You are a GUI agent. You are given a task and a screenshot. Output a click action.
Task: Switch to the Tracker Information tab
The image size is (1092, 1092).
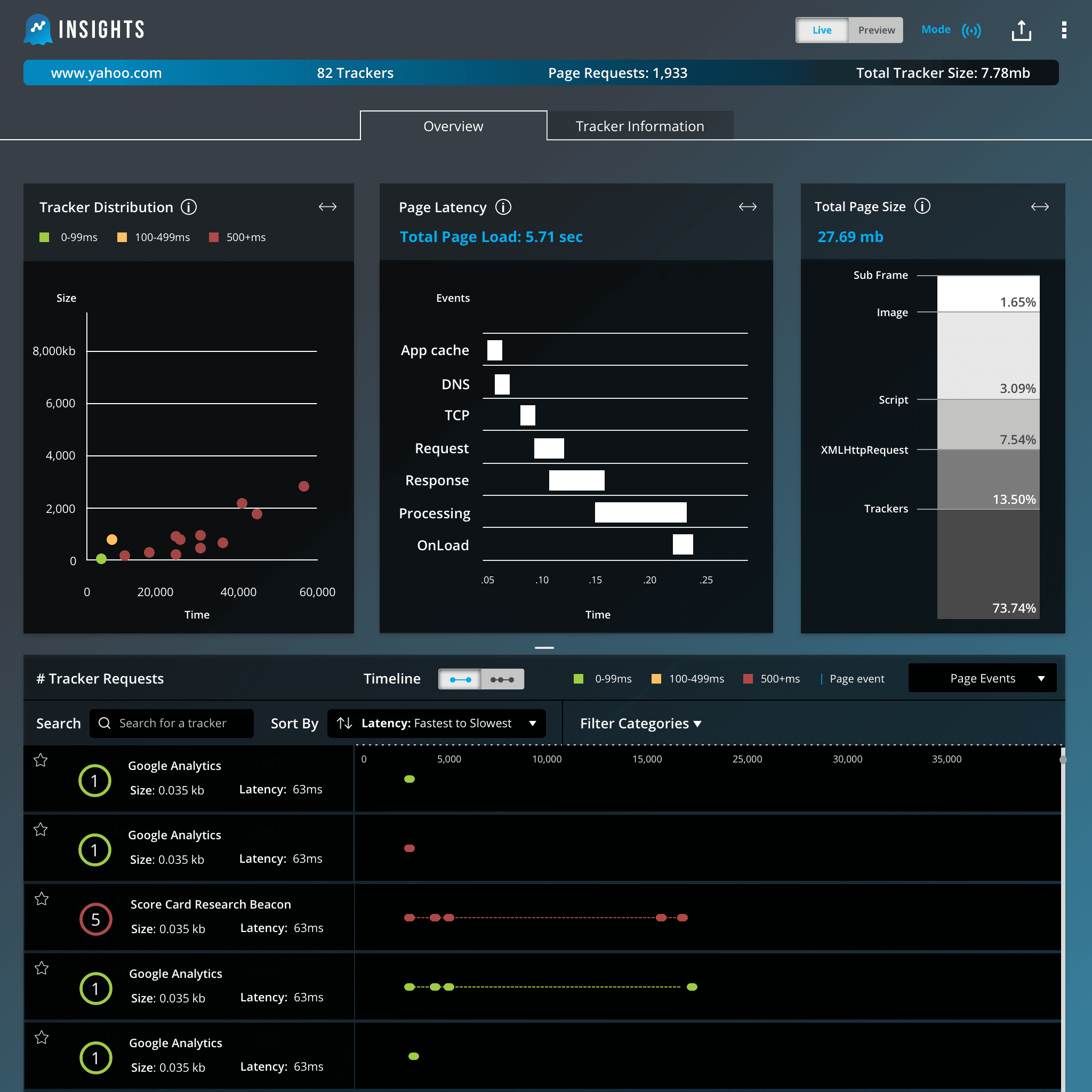(640, 125)
